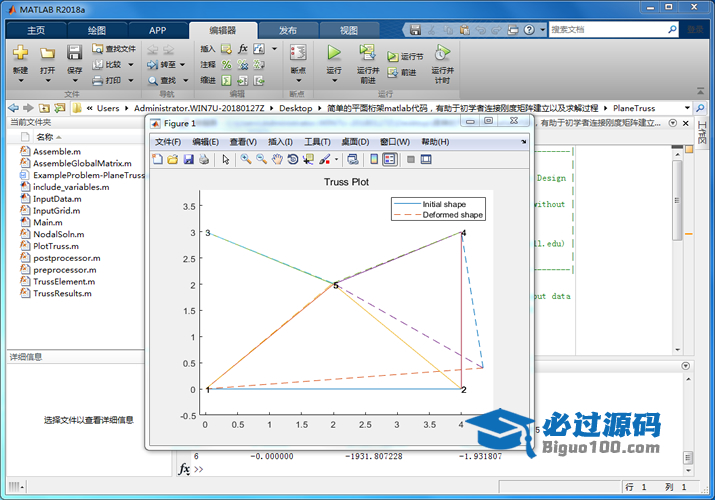Open the Brush color dropdown in Figure 1
Image resolution: width=715 pixels, height=500 pixels.
pyautogui.click(x=337, y=159)
